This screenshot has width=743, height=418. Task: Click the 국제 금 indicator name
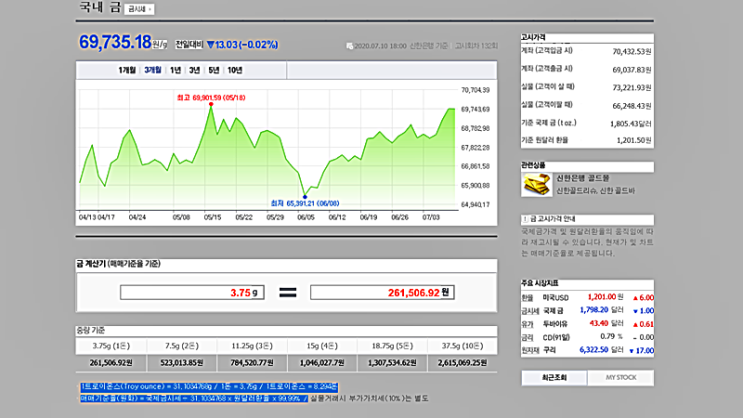point(553,311)
